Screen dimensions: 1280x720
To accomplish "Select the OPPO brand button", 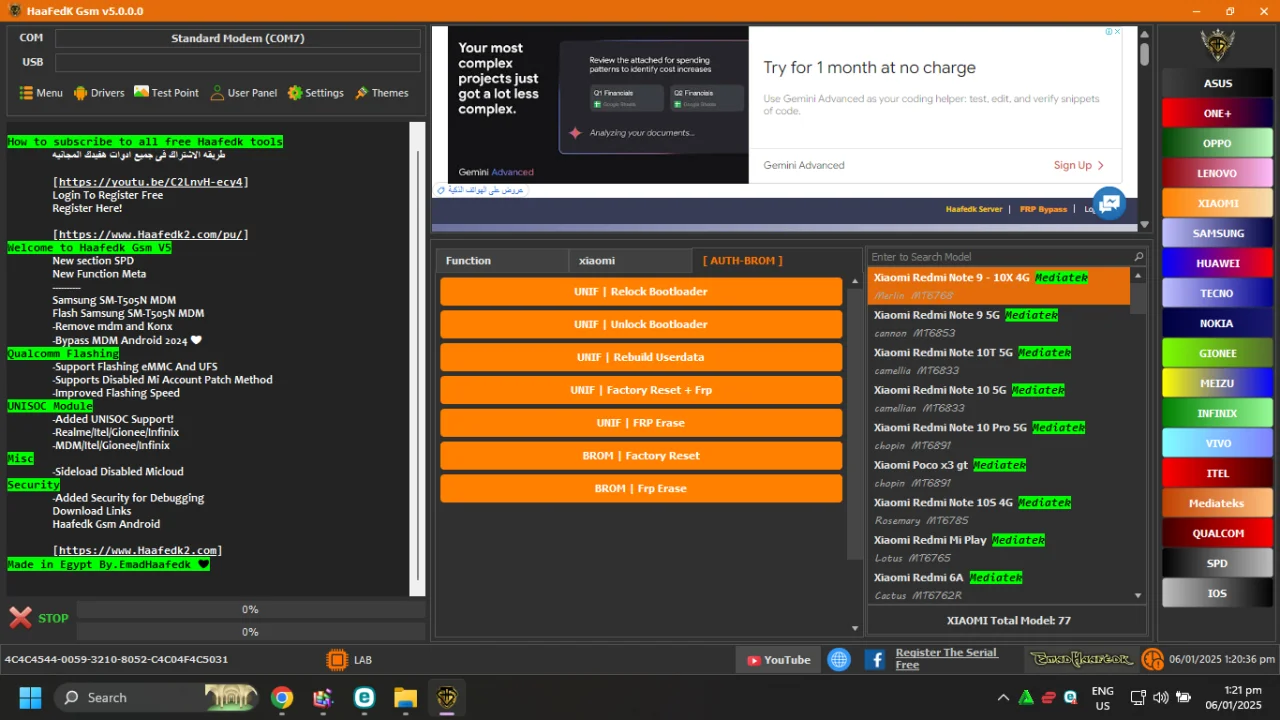I will click(x=1217, y=143).
